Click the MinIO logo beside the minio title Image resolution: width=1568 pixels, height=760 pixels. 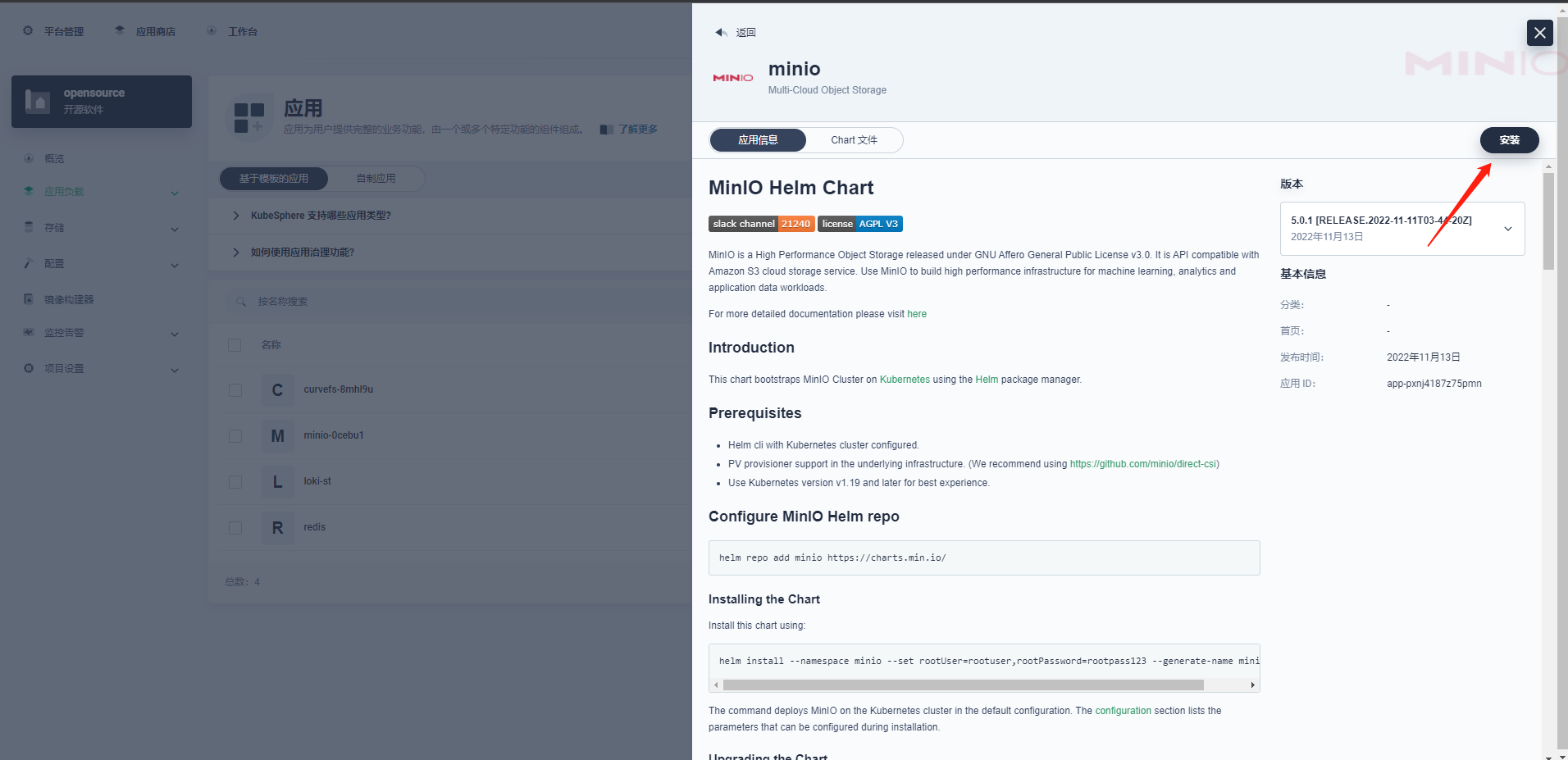[732, 78]
